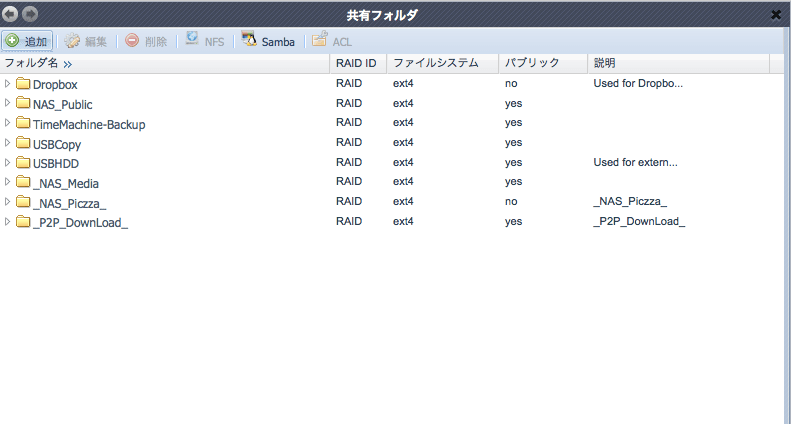Click the NFS toolbar label
791x424 pixels.
click(214, 42)
